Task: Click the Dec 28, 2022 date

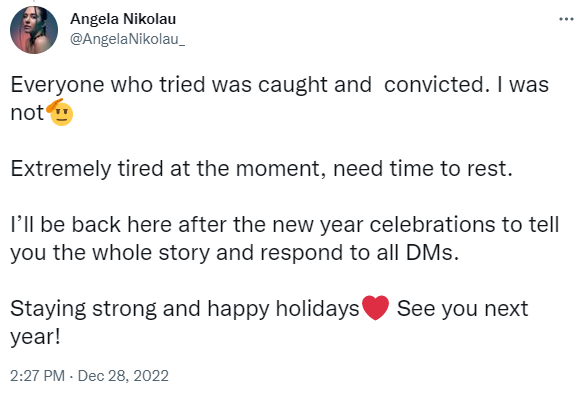Action: point(123,376)
